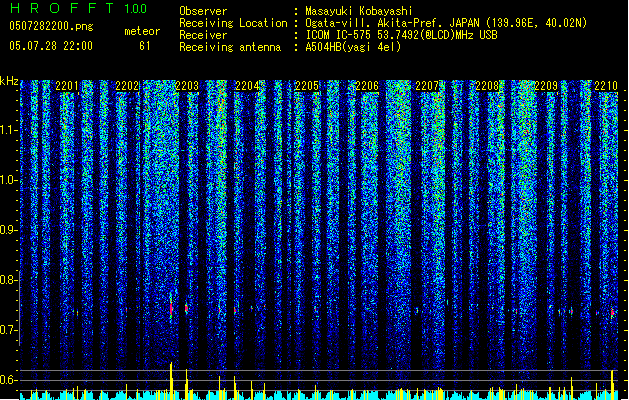Select antenna value A504HB(yagi 4el)
This screenshot has height=400, width=629.
pos(353,47)
